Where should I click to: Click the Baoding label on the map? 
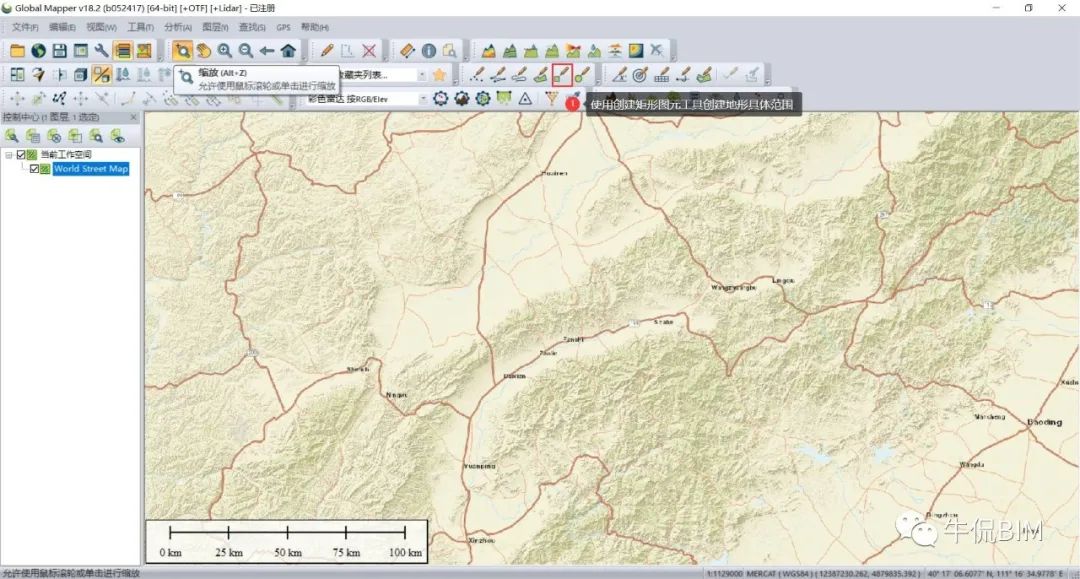[x=1044, y=422]
